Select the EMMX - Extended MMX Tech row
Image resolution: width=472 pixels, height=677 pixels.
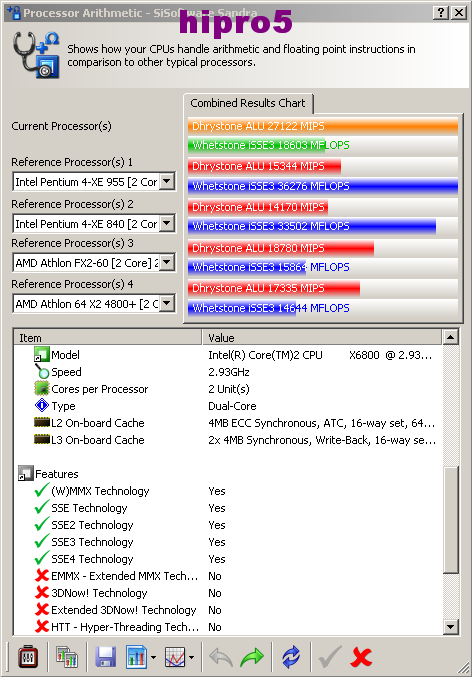228,576
